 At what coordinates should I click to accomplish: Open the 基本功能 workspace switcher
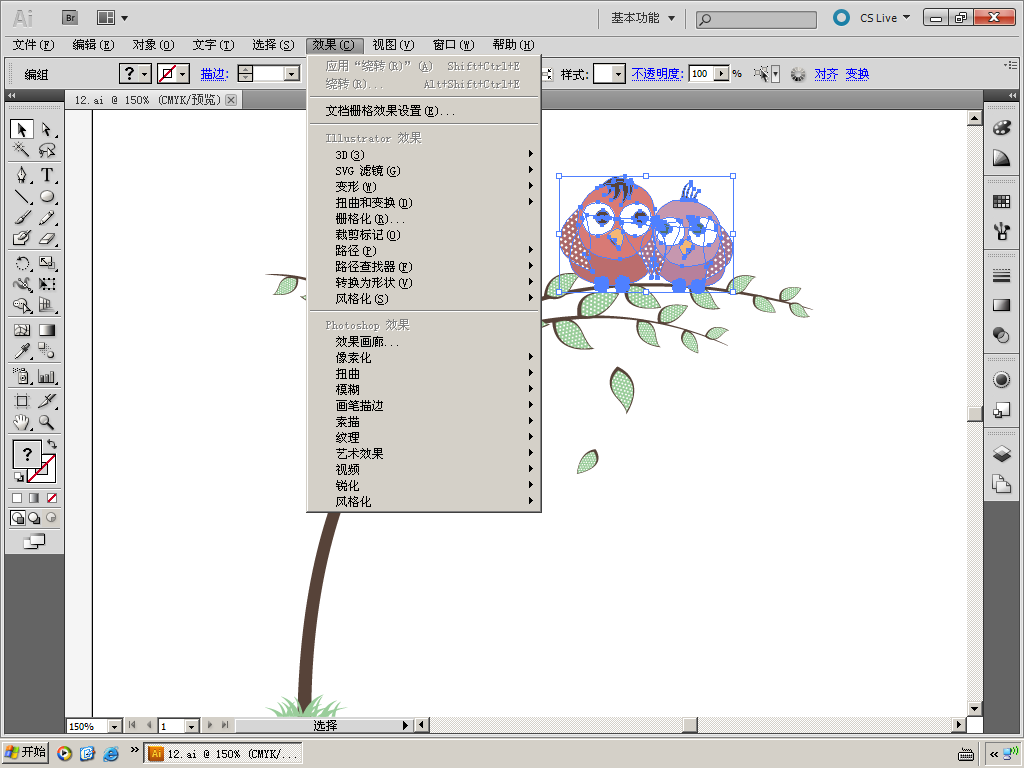(x=643, y=18)
